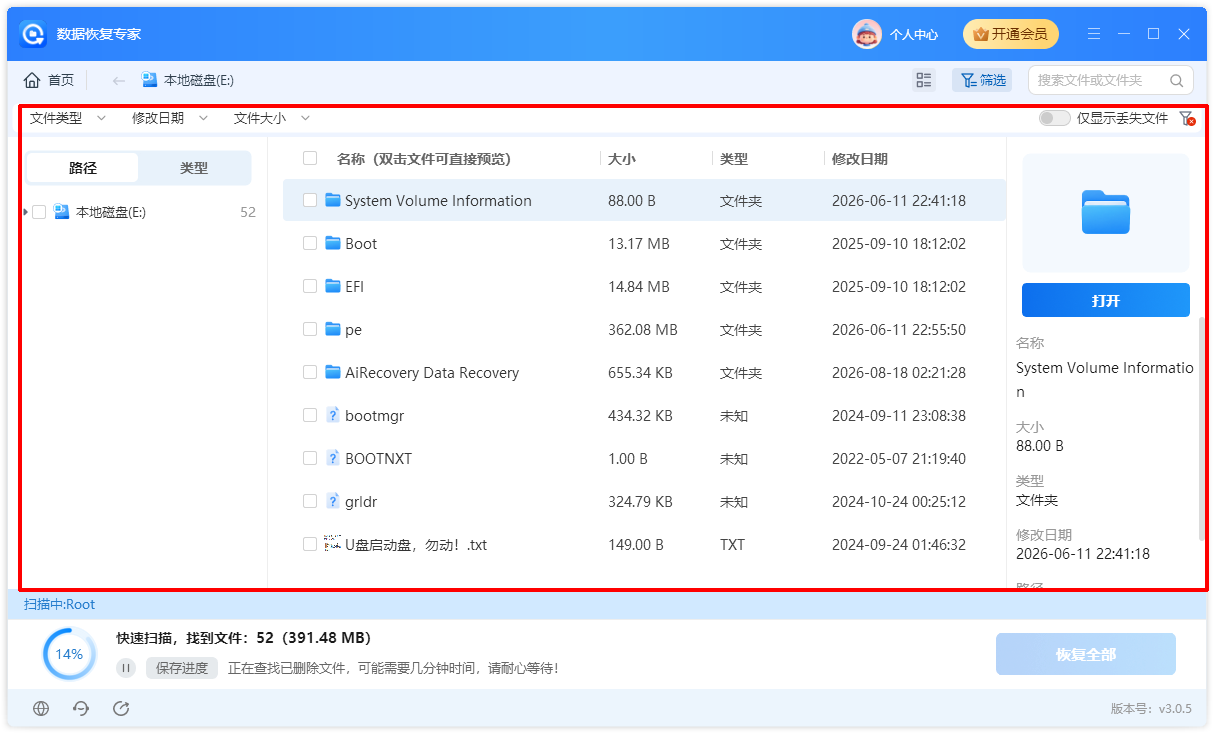The image size is (1214, 734).
Task: Click the data recovery app logo
Action: (x=34, y=34)
